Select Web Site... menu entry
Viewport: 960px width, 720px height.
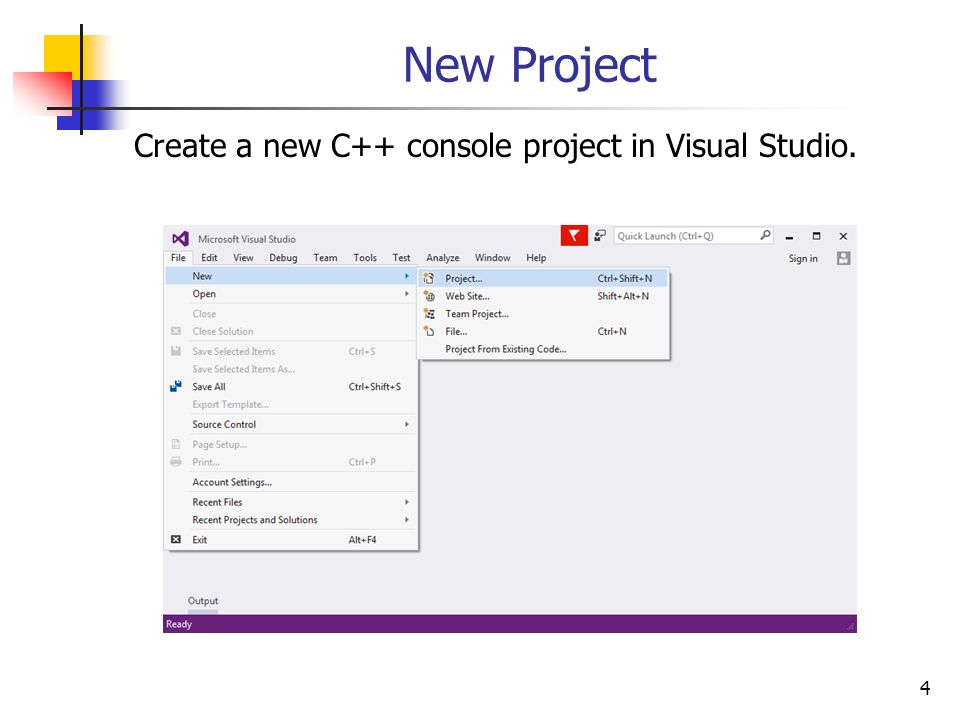tap(544, 296)
